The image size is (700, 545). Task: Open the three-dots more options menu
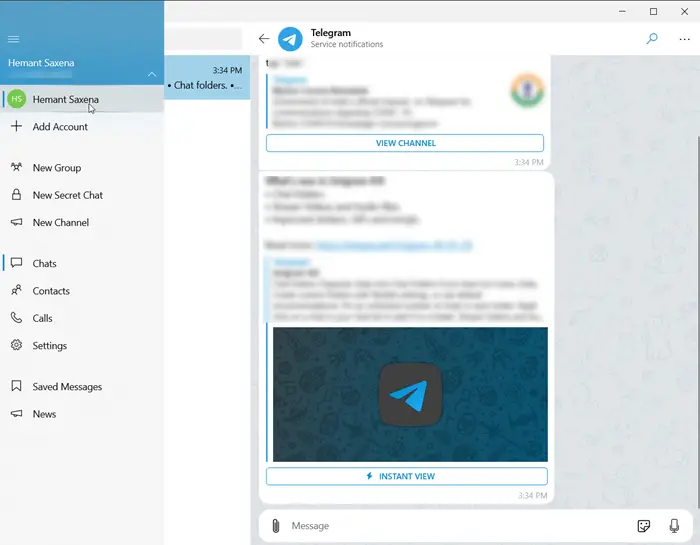pos(684,39)
